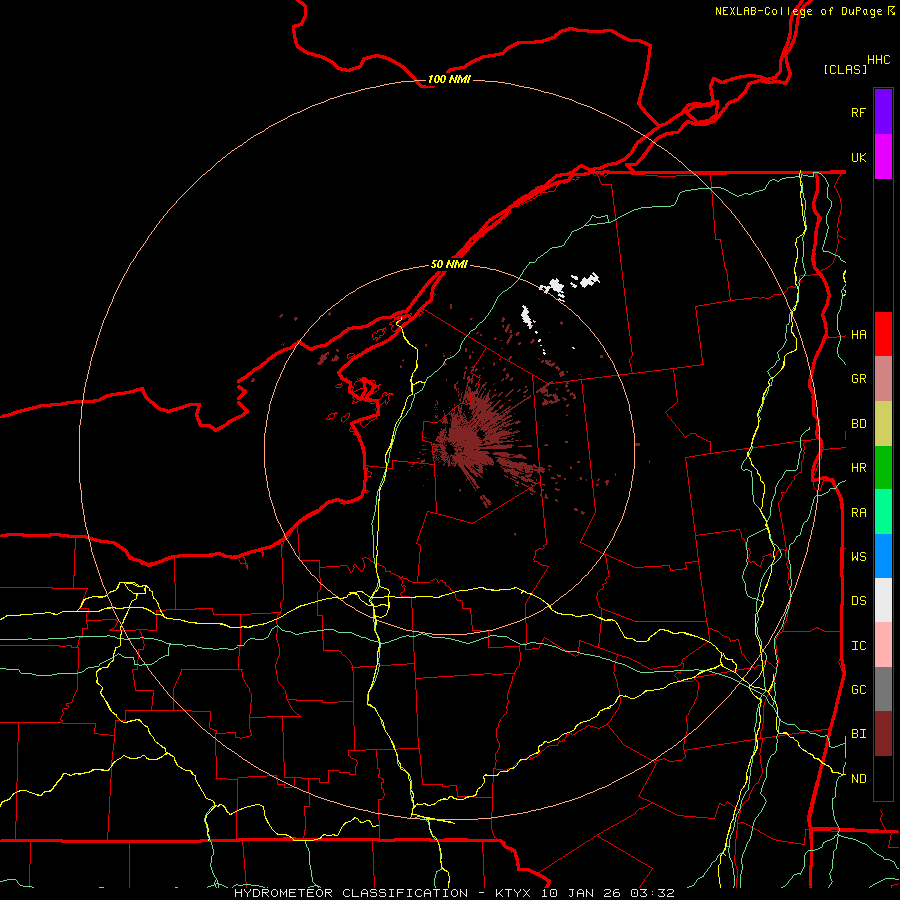Click the GC legend label
This screenshot has height=900, width=900.
[x=859, y=690]
